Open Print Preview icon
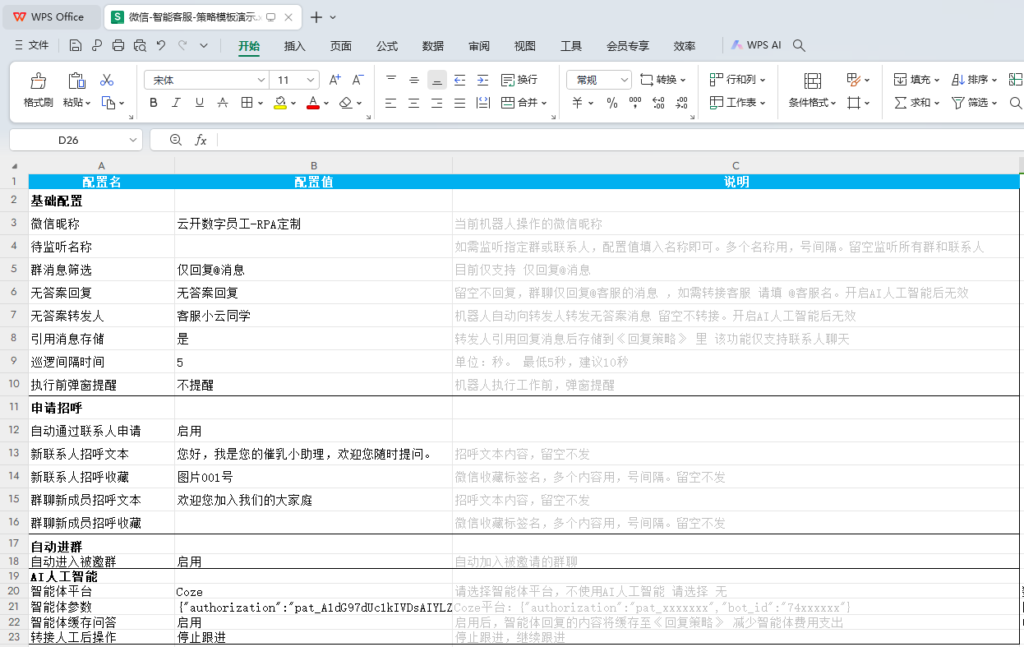Viewport: 1024px width, 647px height. (140, 45)
